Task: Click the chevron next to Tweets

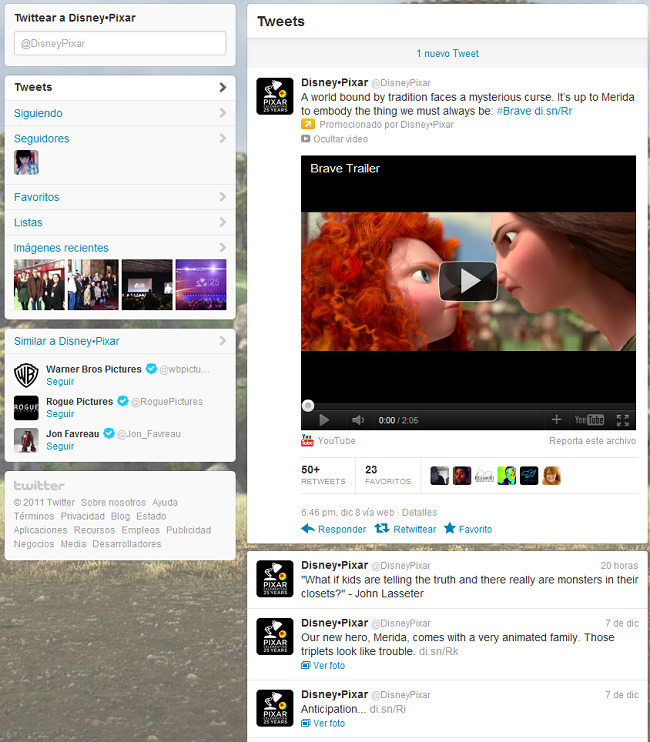Action: pyautogui.click(x=222, y=88)
